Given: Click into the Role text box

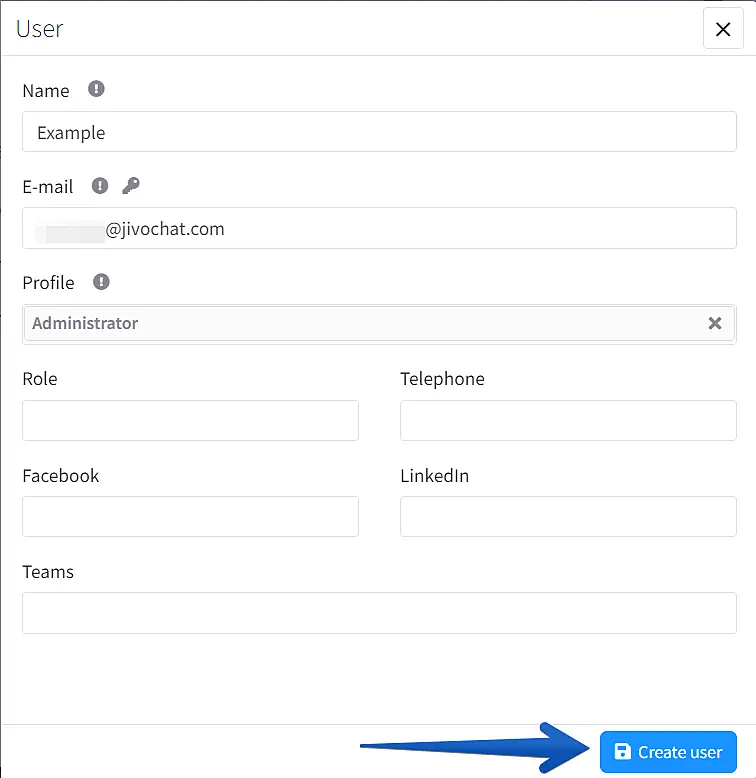Looking at the screenshot, I should pyautogui.click(x=190, y=421).
